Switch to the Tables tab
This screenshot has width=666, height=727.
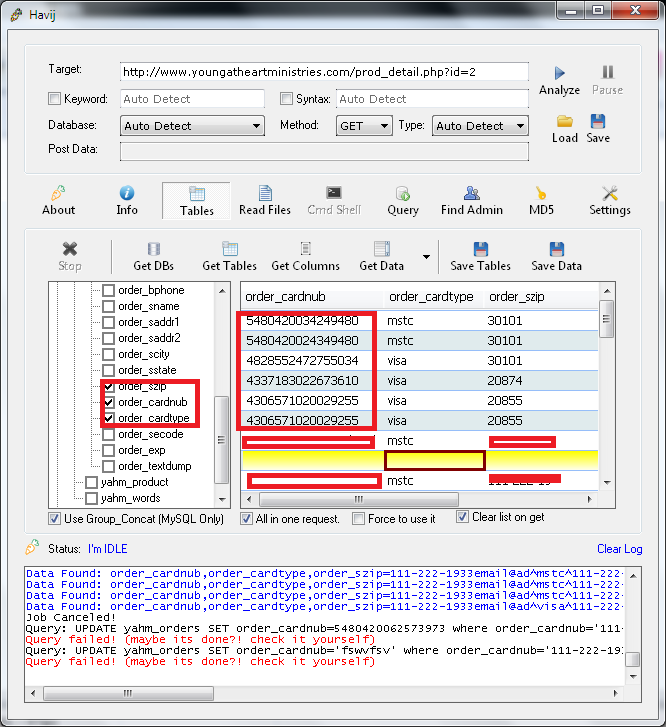[x=197, y=201]
